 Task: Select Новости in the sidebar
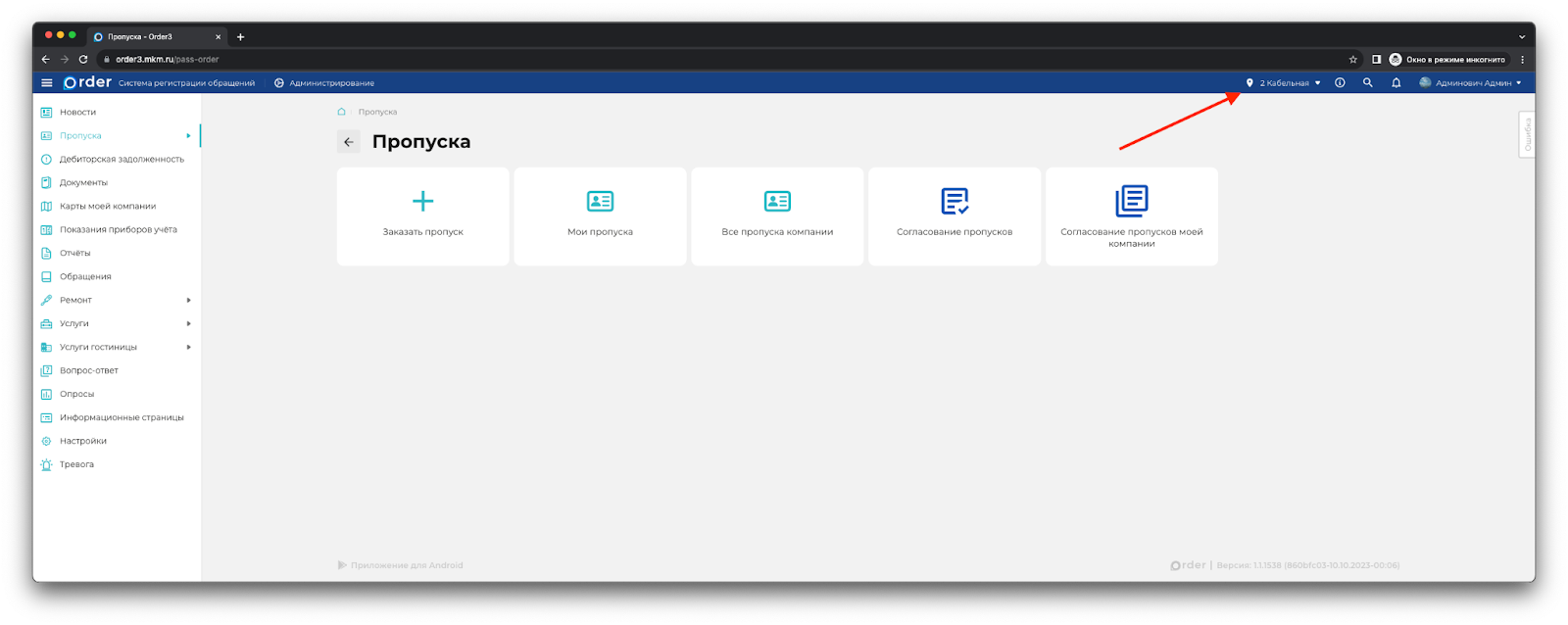tap(77, 112)
